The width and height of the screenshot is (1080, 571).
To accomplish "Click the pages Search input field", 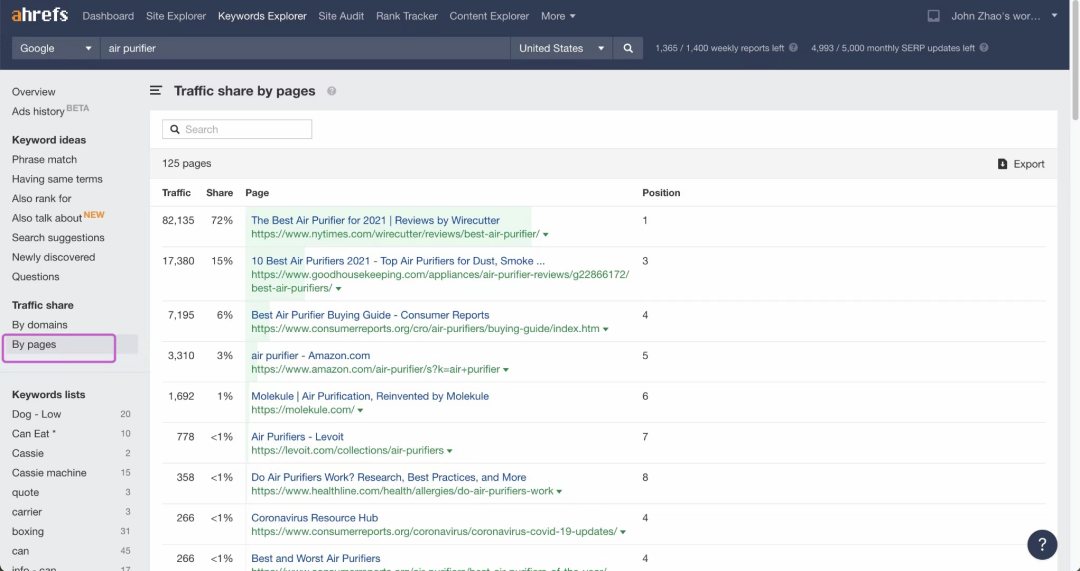I will 237,129.
